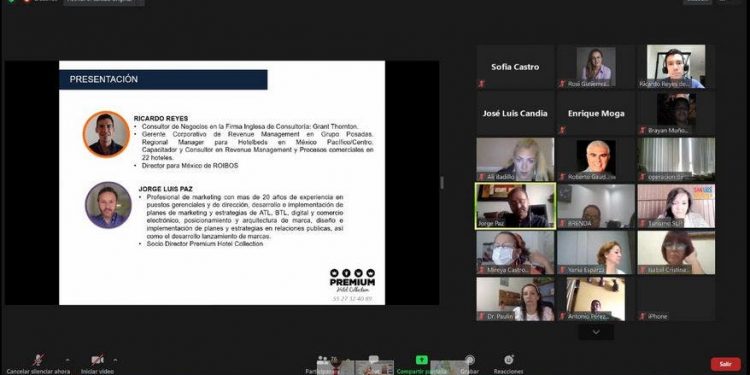This screenshot has height=375, width=750.
Task: Click muted mic icon beside Isabel Cristina name
Action: (x=643, y=270)
